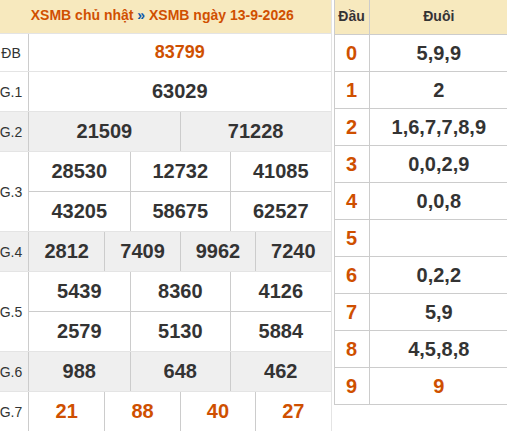Click the G.4 row label

(x=11, y=252)
